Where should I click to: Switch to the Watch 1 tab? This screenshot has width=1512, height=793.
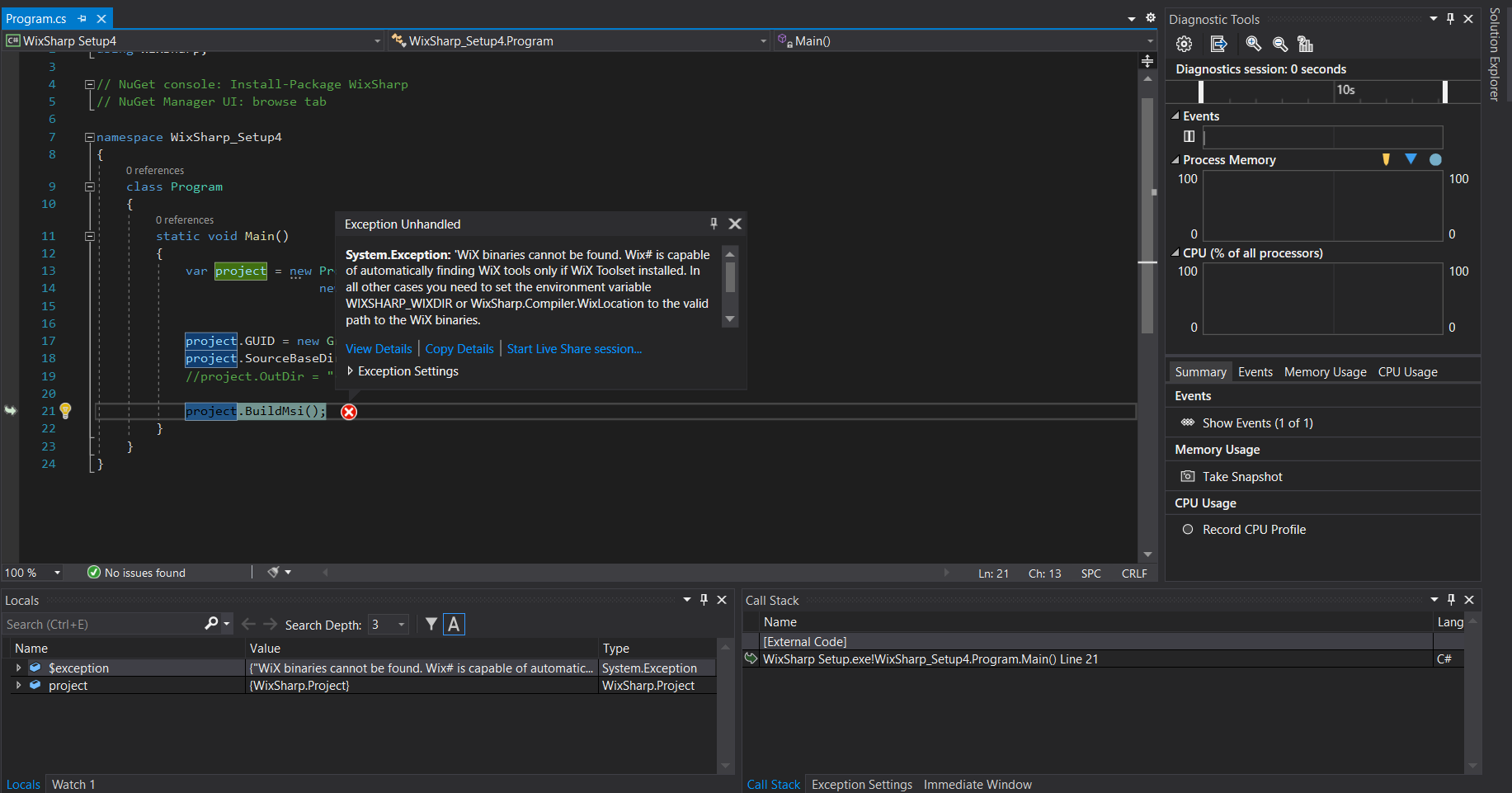click(x=73, y=784)
